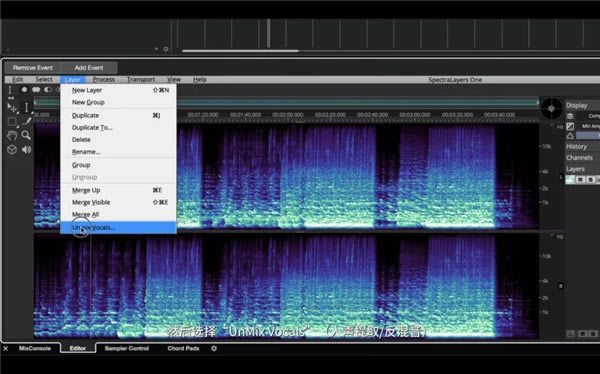Select the arrow move/transform tool

[x=12, y=108]
